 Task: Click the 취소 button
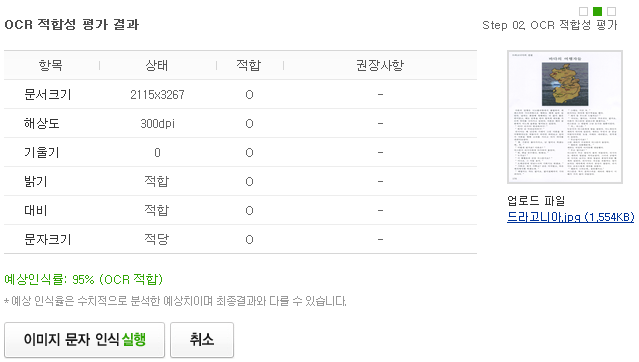point(202,340)
